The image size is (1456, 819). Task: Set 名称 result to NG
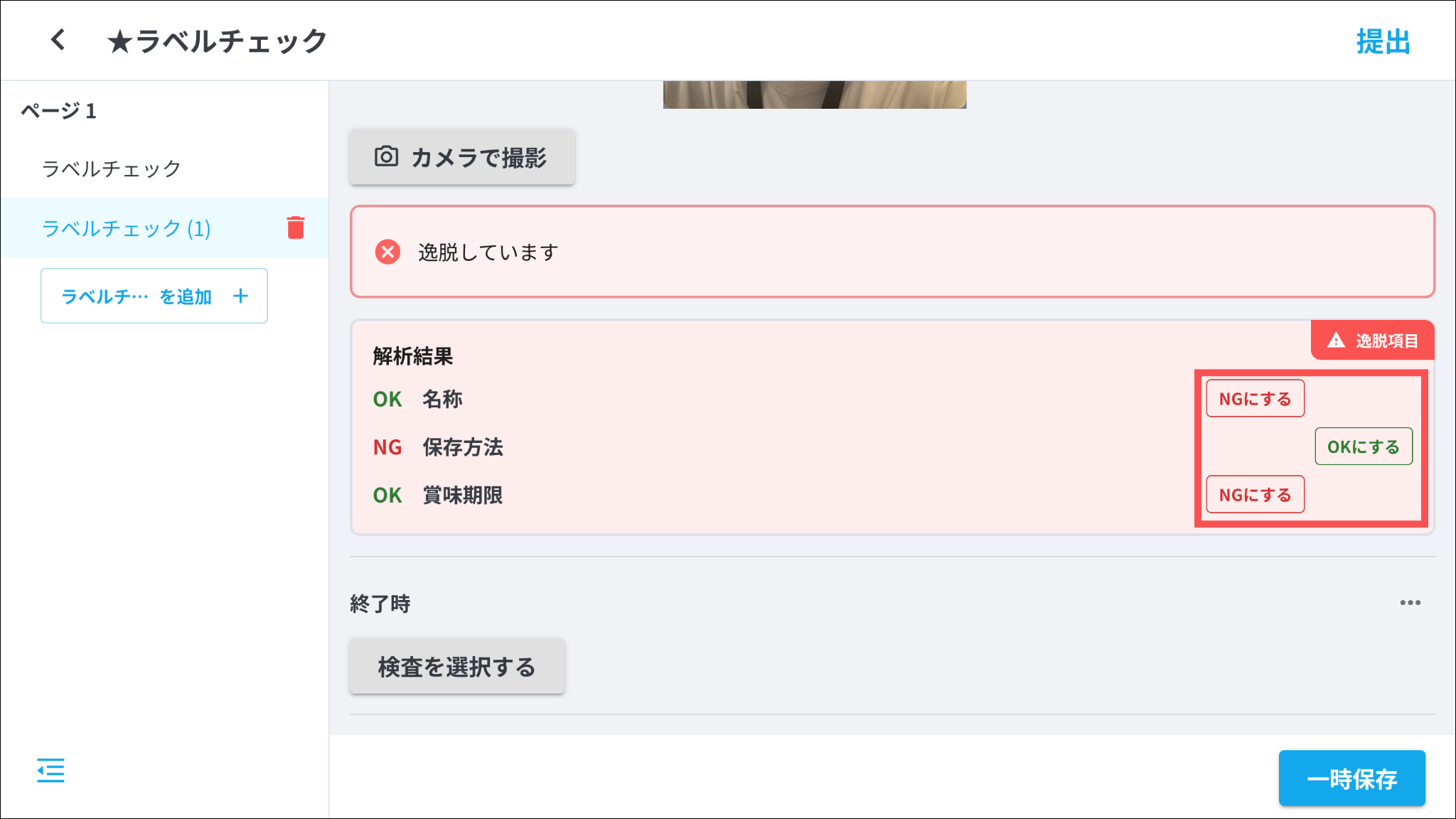click(x=1255, y=398)
